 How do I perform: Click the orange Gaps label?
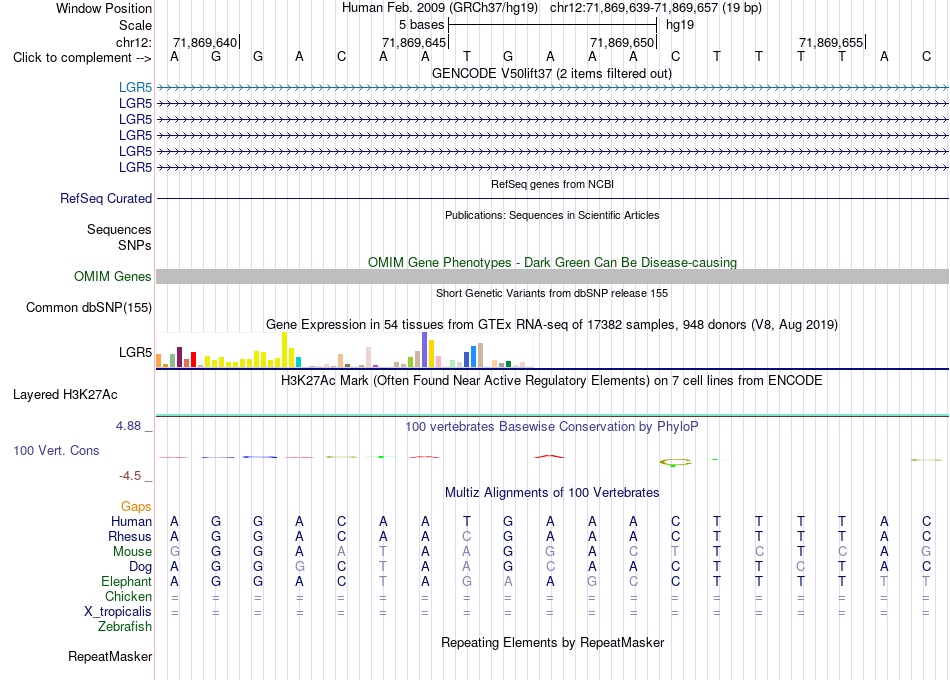tap(136, 507)
